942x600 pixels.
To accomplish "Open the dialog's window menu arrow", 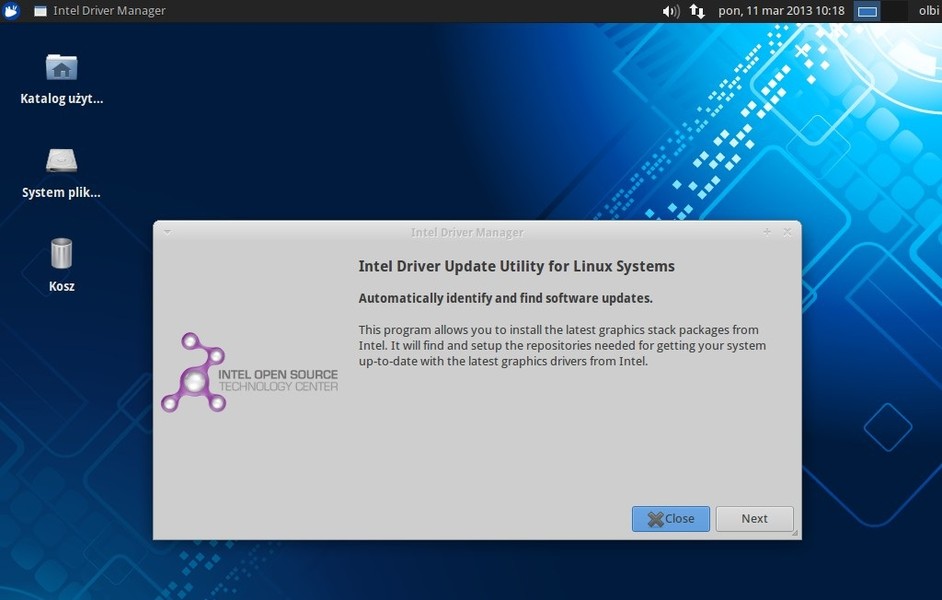I will pos(167,232).
